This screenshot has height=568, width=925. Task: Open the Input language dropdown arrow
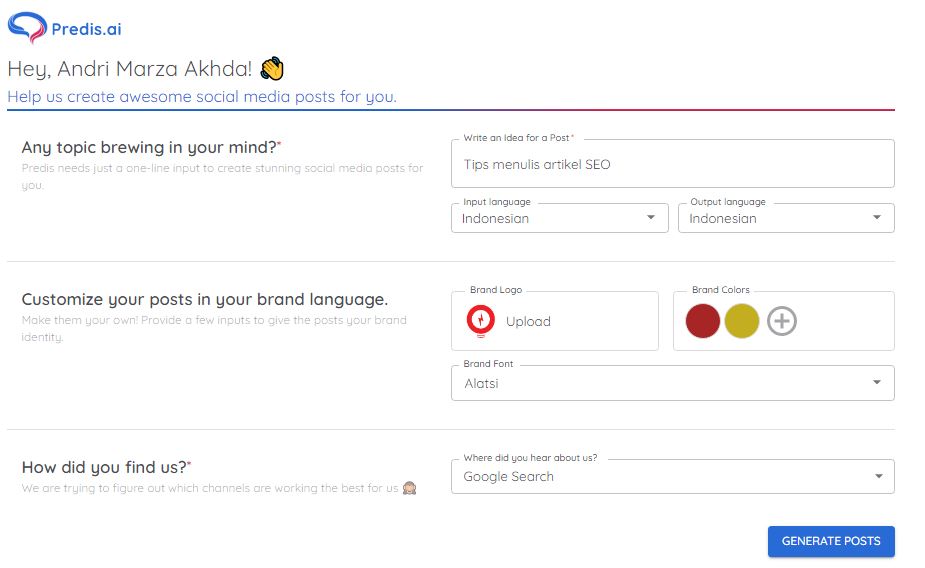point(651,218)
